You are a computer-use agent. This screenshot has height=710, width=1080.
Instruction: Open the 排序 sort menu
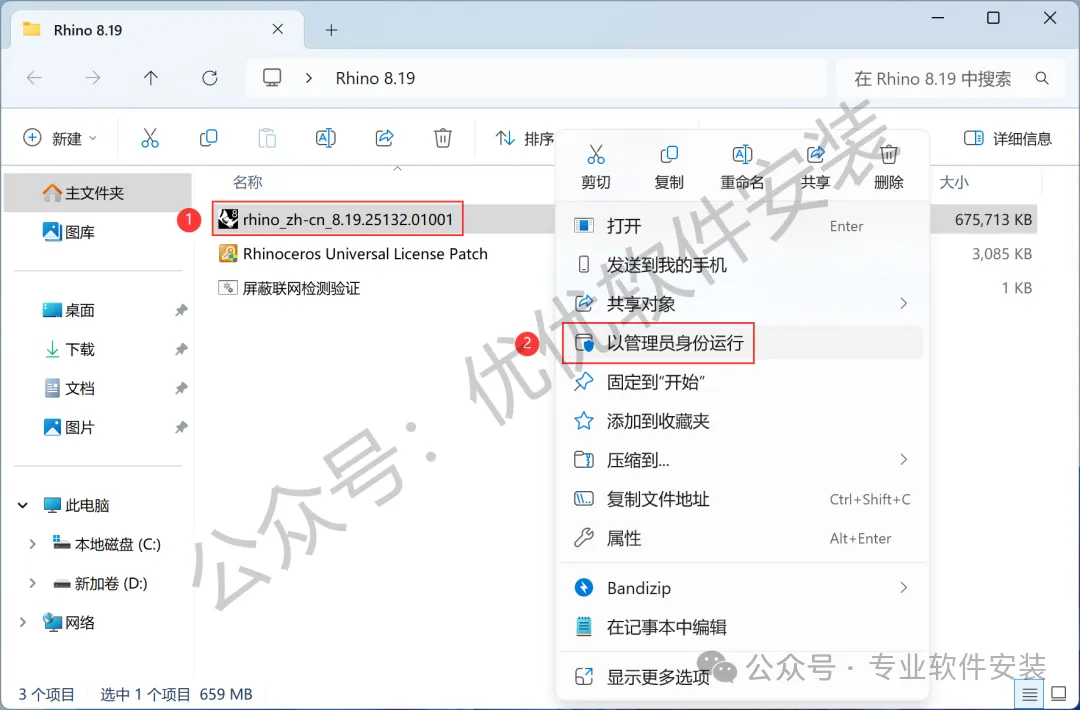click(x=525, y=138)
